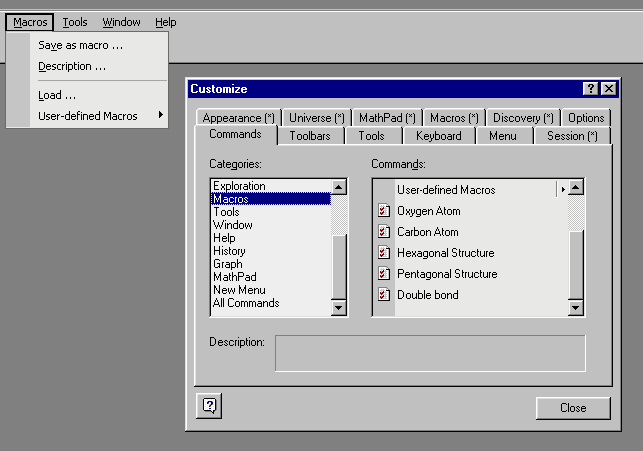Select History in Categories list

[x=271, y=251]
